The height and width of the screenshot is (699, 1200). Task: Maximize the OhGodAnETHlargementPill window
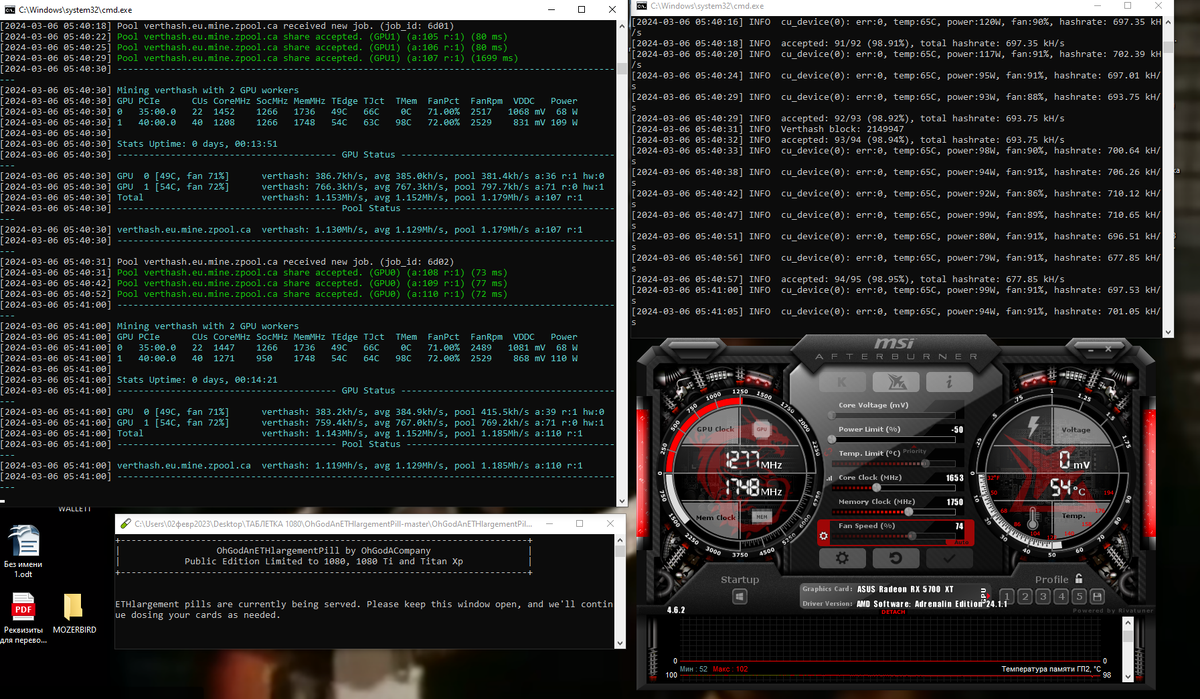579,523
